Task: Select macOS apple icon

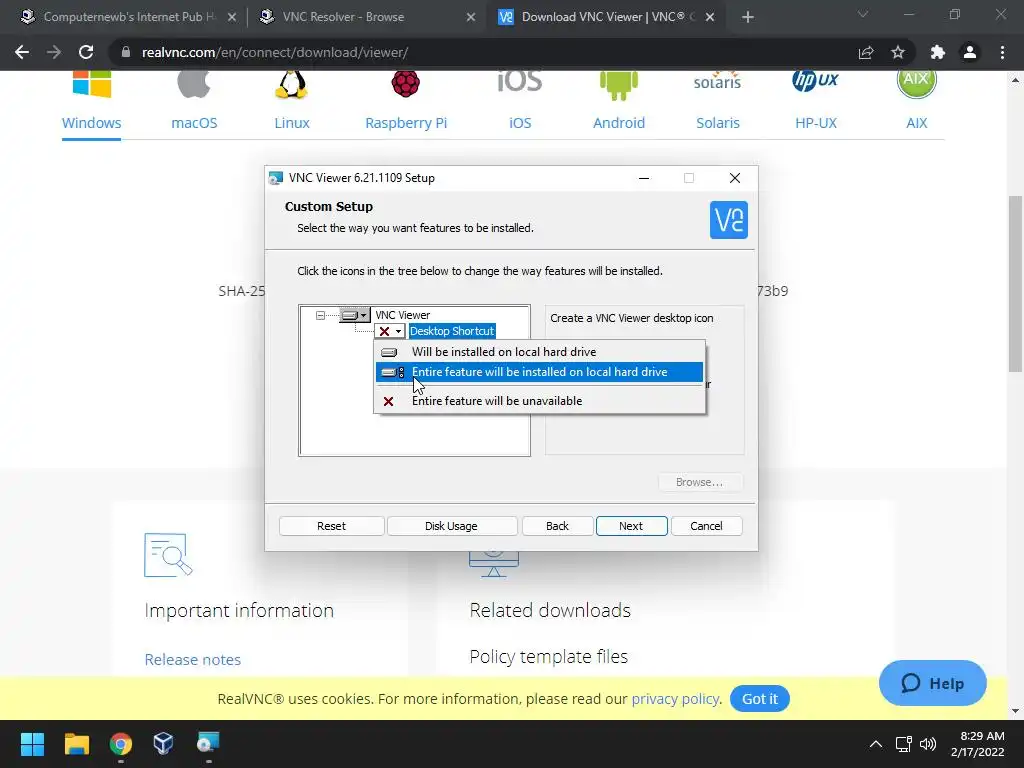Action: pyautogui.click(x=194, y=84)
